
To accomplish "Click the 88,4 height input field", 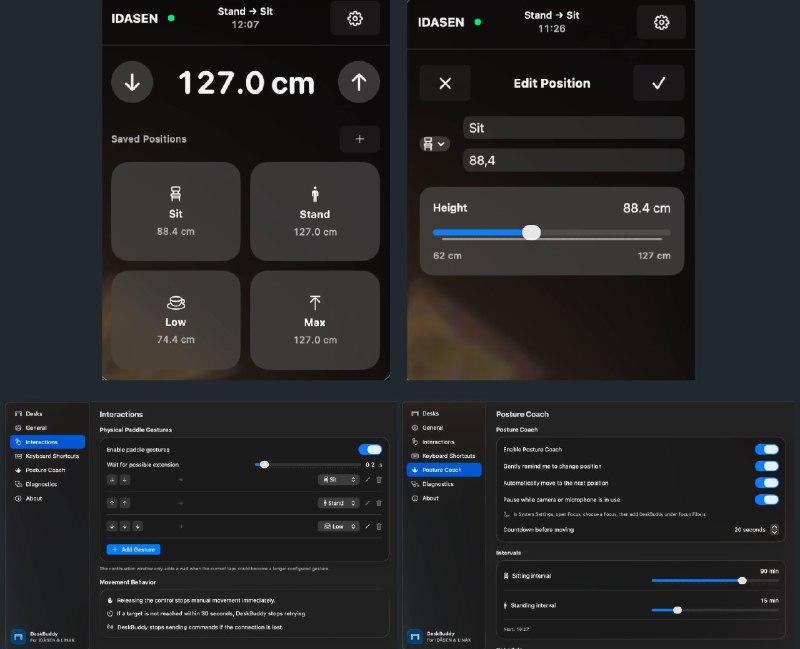I will [x=573, y=160].
